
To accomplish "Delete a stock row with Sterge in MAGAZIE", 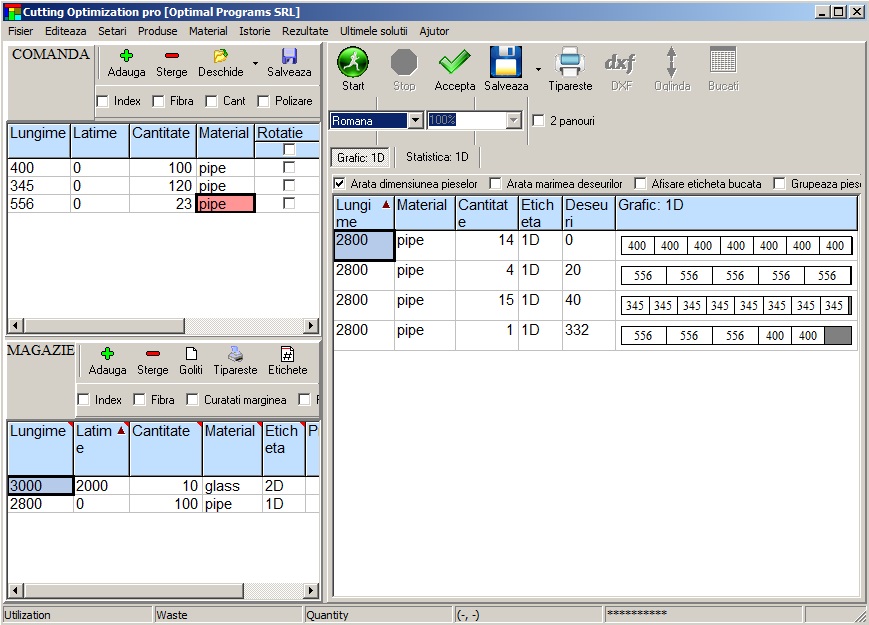I will click(152, 354).
